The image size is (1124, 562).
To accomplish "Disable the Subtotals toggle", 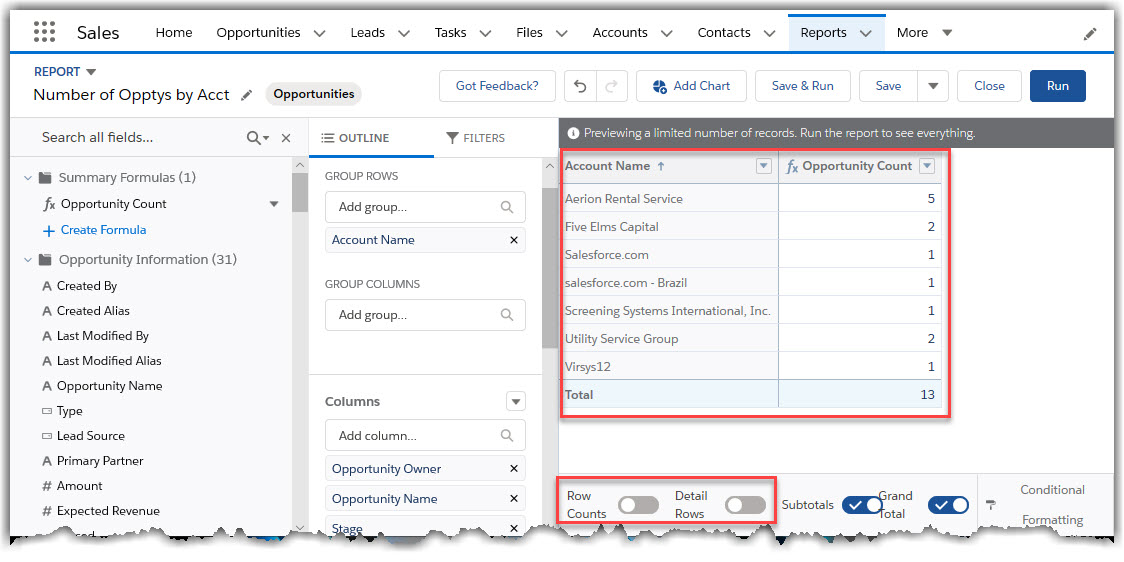I will click(x=861, y=505).
